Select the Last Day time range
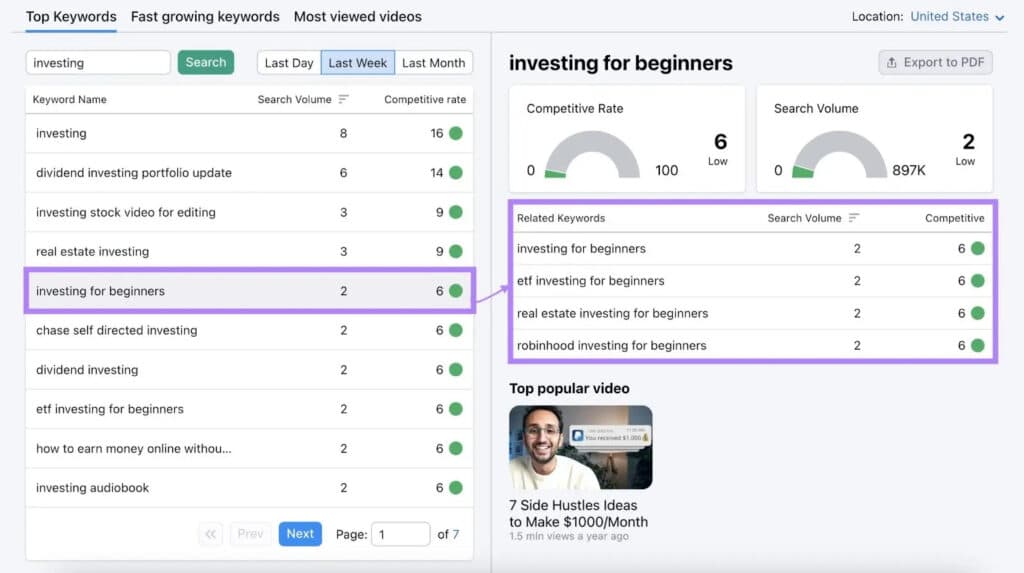The width and height of the screenshot is (1024, 573). 289,63
